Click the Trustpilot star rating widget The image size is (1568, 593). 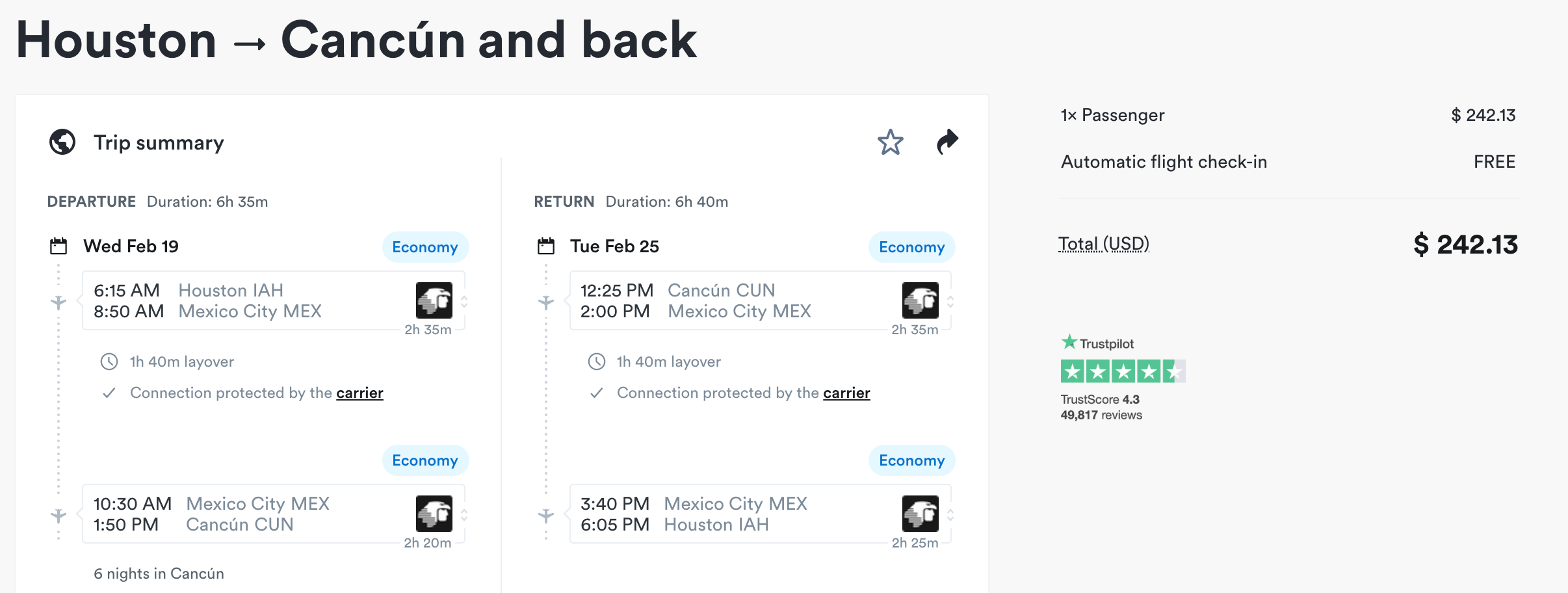tap(1123, 371)
